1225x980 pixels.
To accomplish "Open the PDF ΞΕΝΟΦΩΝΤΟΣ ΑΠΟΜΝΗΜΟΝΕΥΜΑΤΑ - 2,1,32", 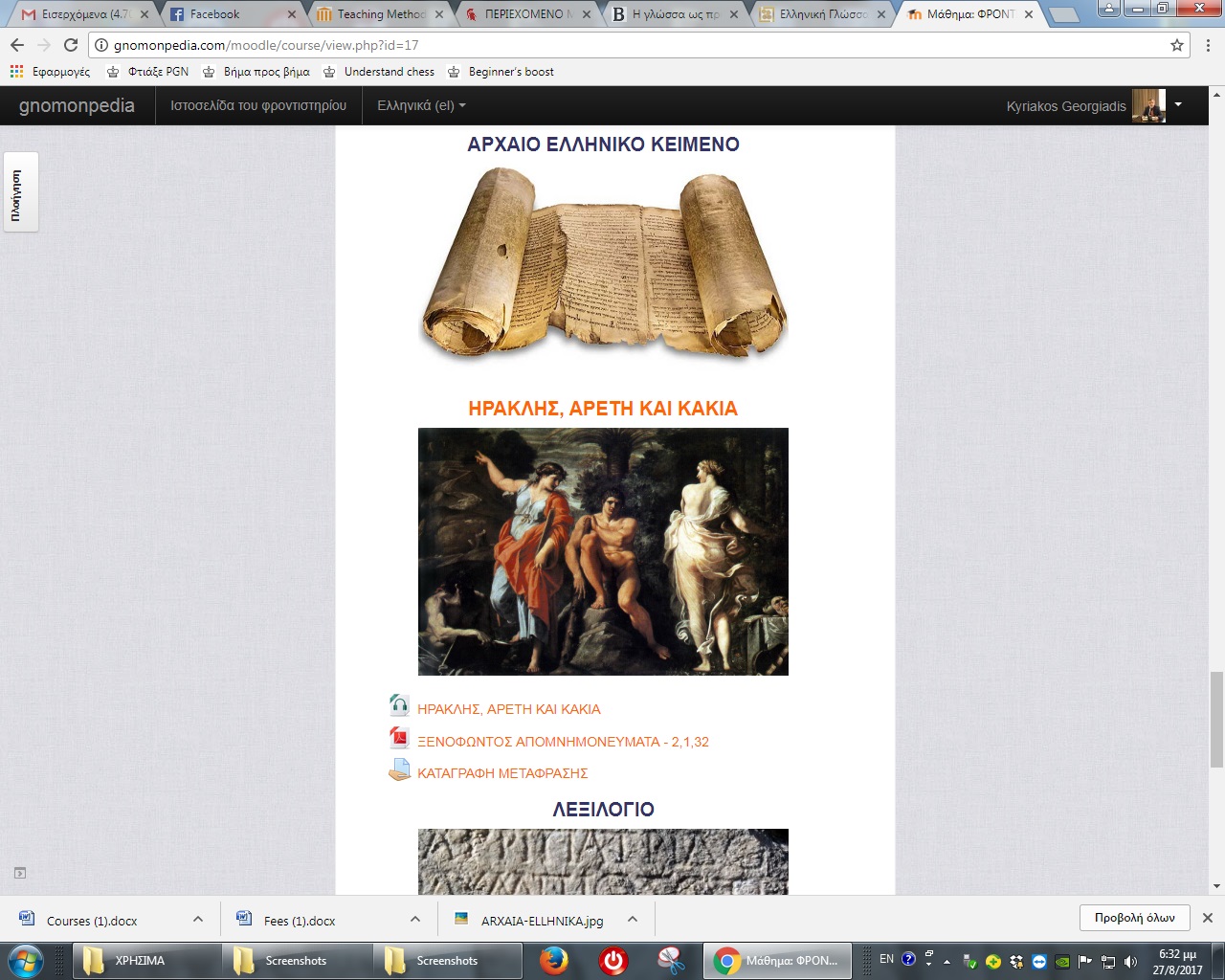I will click(x=563, y=742).
